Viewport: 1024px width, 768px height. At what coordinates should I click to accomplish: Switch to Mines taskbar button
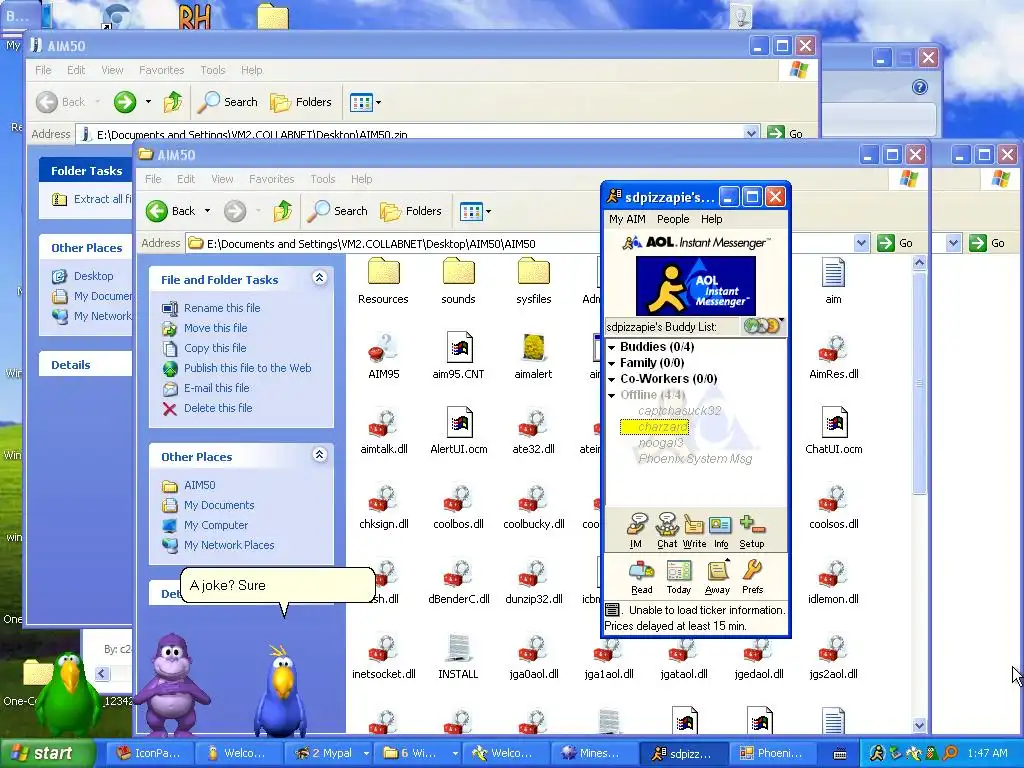[593, 753]
